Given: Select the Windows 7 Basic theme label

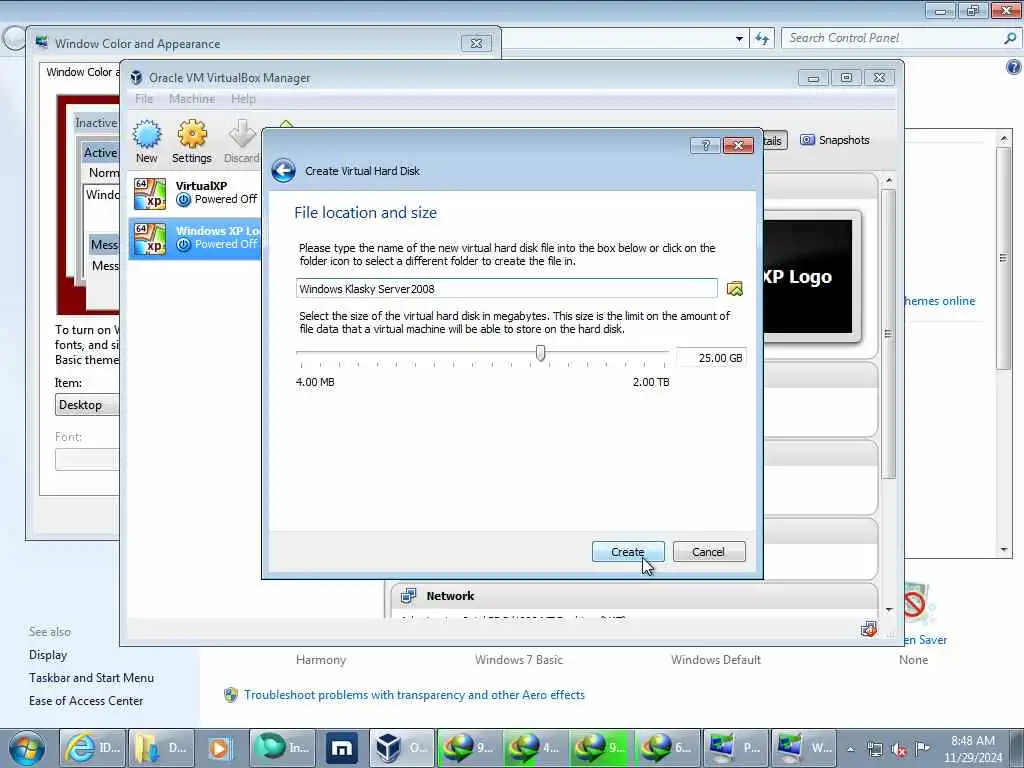Looking at the screenshot, I should tap(519, 660).
